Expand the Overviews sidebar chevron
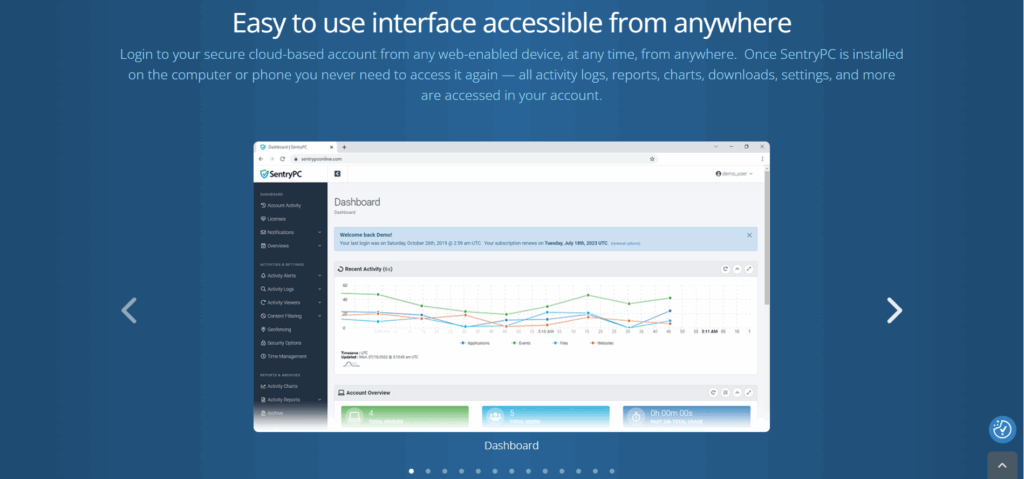The width and height of the screenshot is (1024, 479). [x=319, y=246]
